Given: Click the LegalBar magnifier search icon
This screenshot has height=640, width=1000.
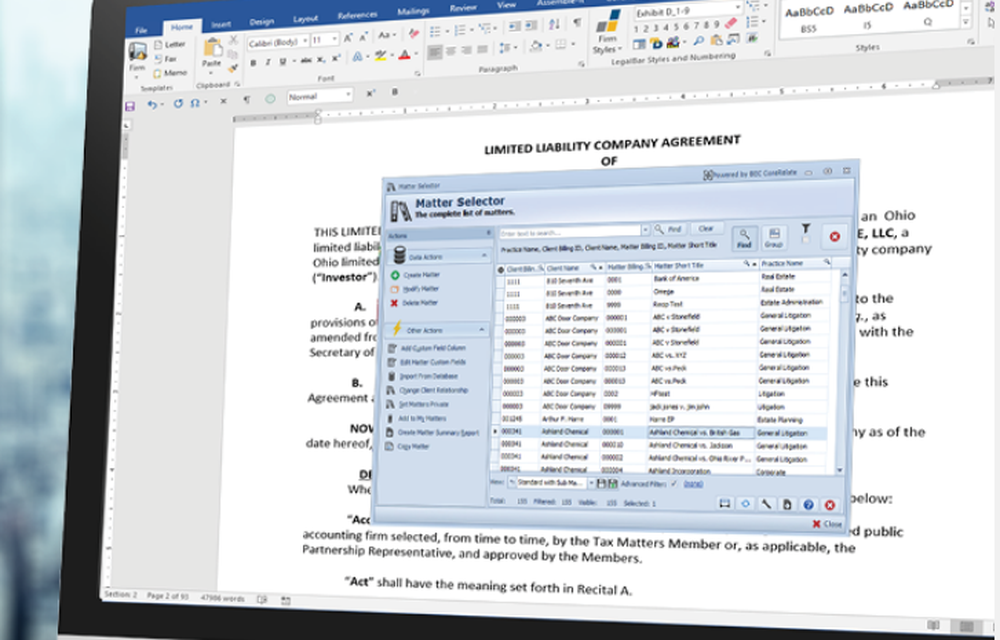Looking at the screenshot, I should click(699, 41).
